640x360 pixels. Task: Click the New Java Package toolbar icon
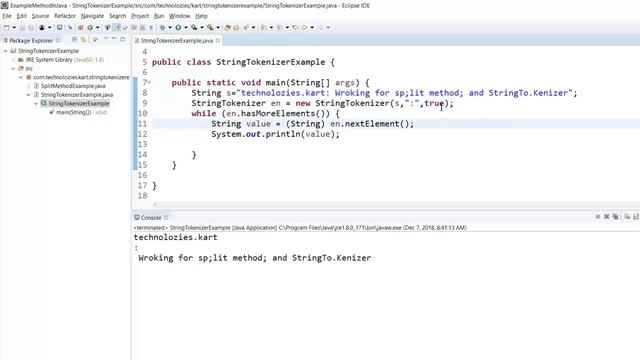click(81, 27)
